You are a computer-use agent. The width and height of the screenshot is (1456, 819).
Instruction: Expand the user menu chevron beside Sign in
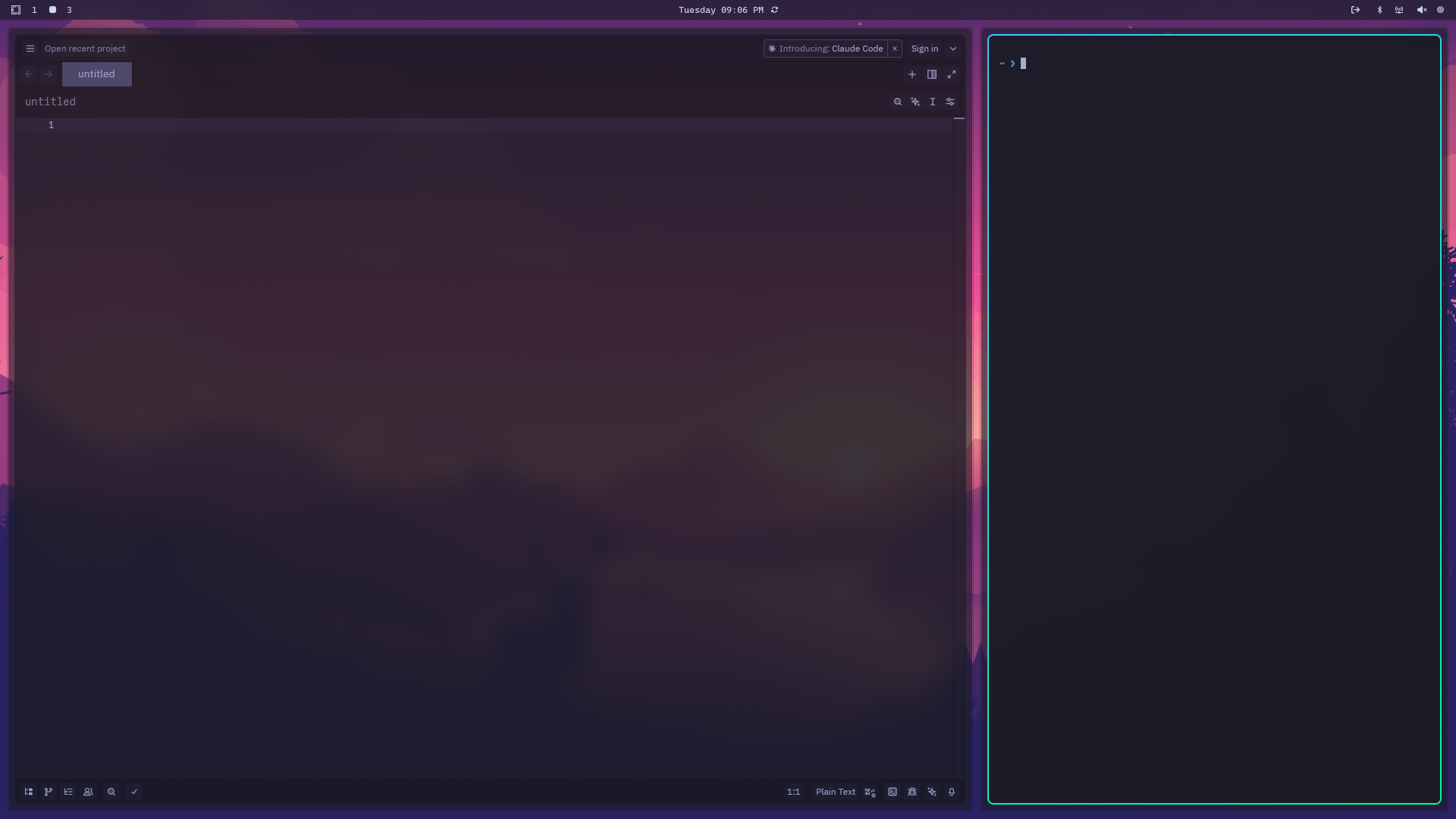coord(953,49)
